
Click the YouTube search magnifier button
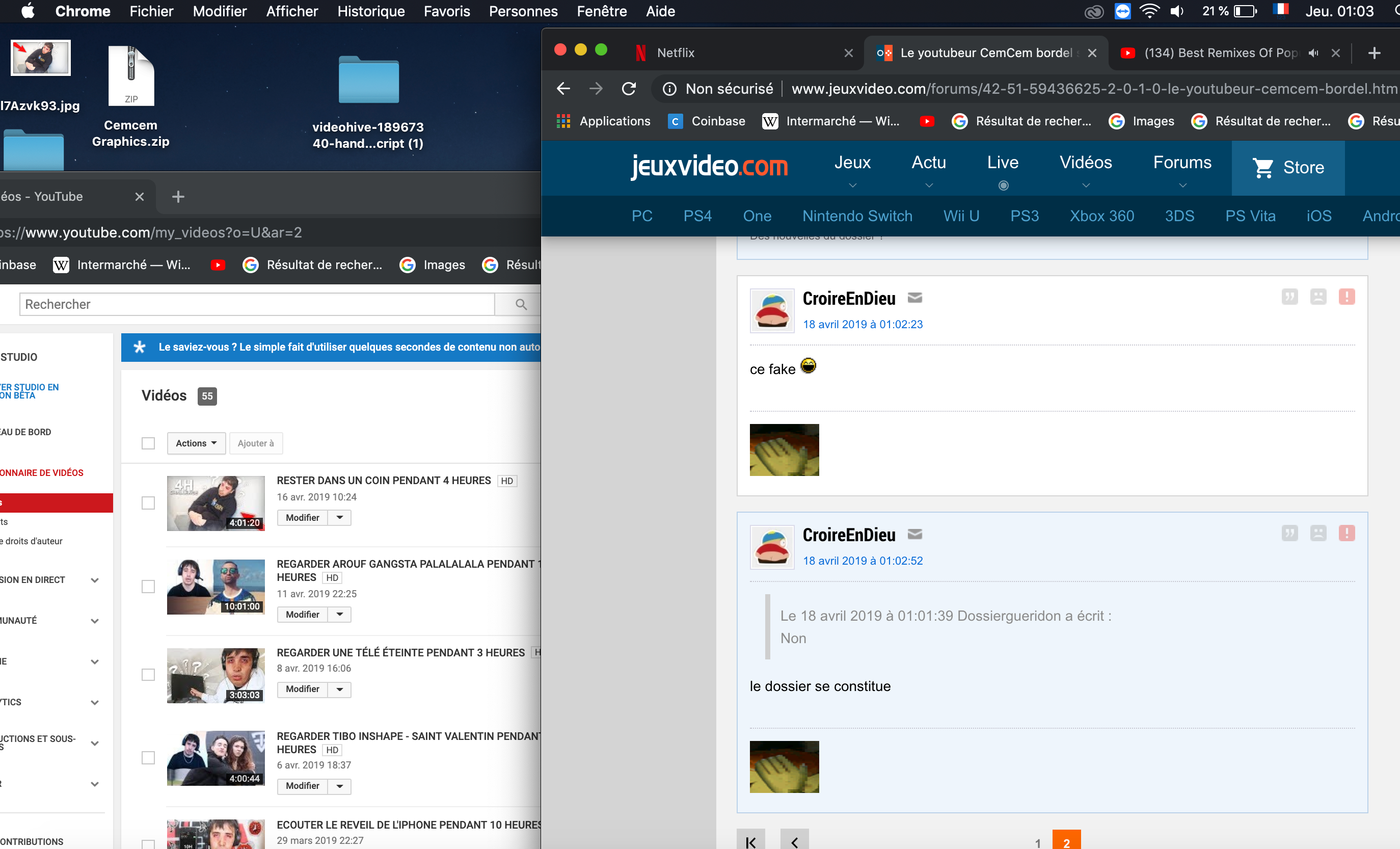(521, 304)
